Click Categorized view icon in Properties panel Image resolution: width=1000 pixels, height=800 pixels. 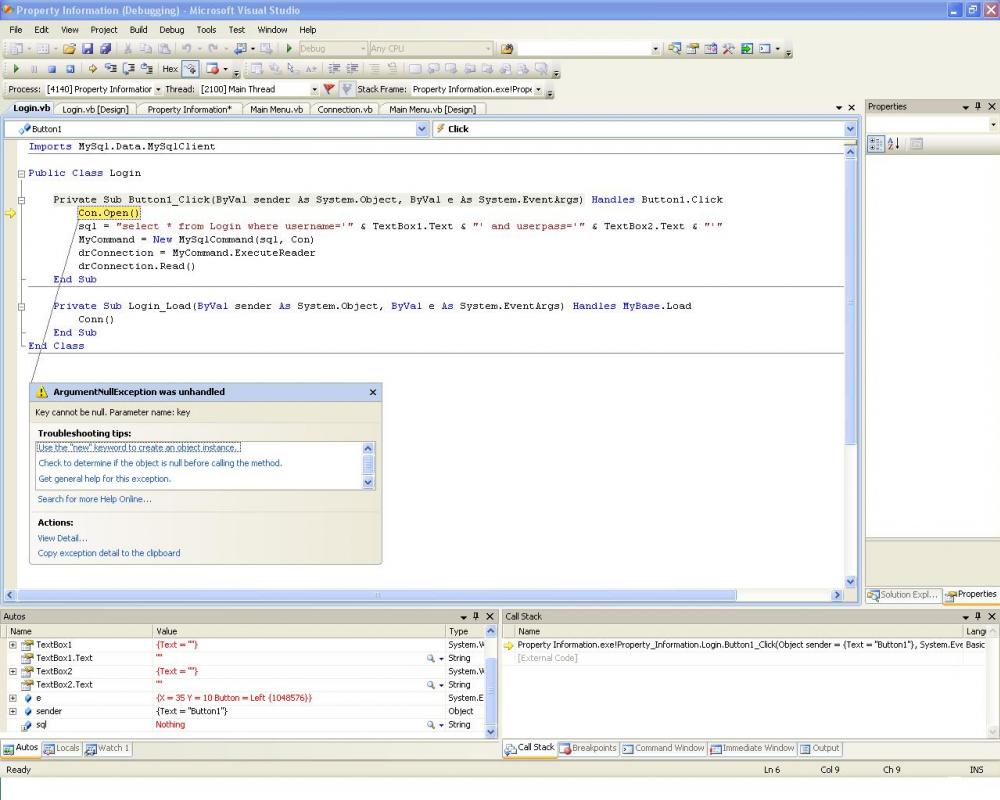[x=876, y=144]
